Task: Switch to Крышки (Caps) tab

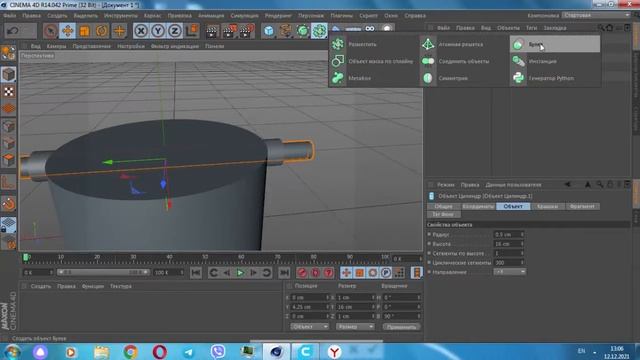Action: 547,207
